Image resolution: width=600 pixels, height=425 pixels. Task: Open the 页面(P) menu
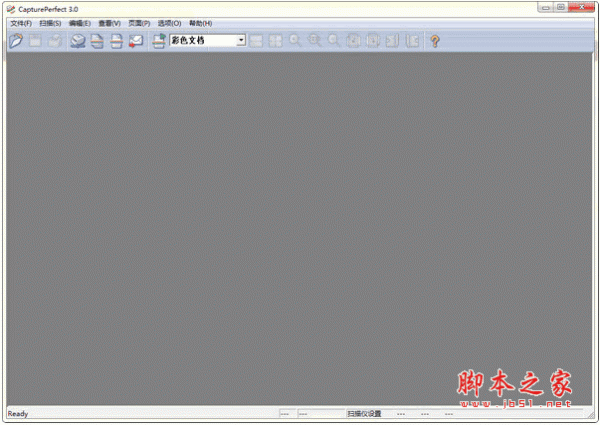coord(139,23)
